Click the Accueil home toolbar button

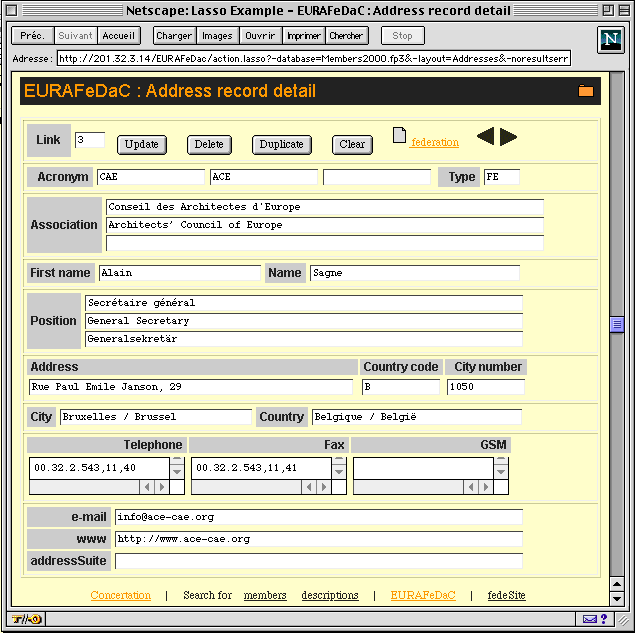click(x=118, y=36)
